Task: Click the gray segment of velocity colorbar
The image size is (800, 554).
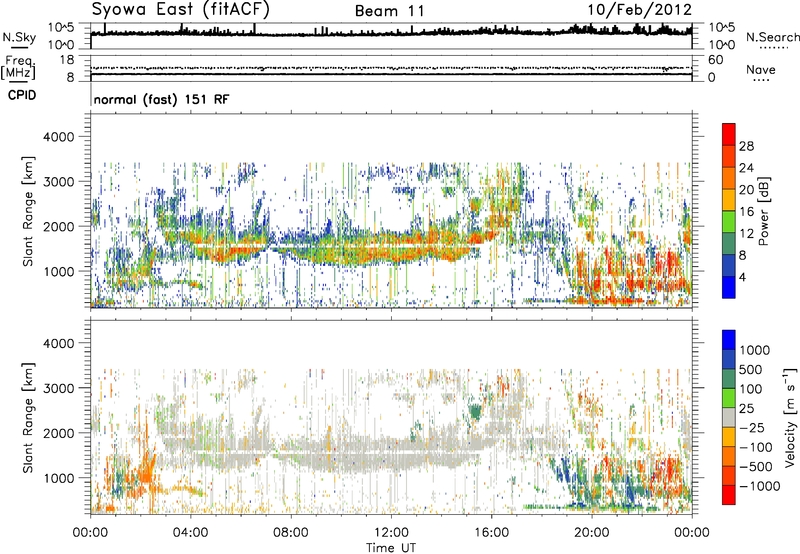Action: pos(729,417)
